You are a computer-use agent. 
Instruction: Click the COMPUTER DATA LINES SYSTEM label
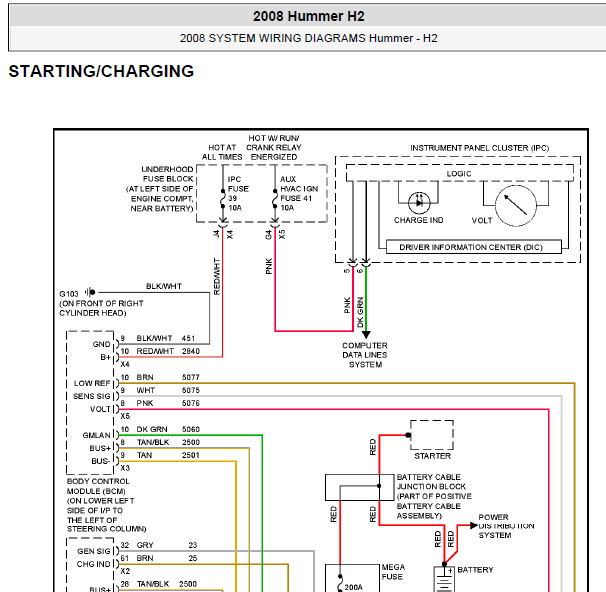365,355
